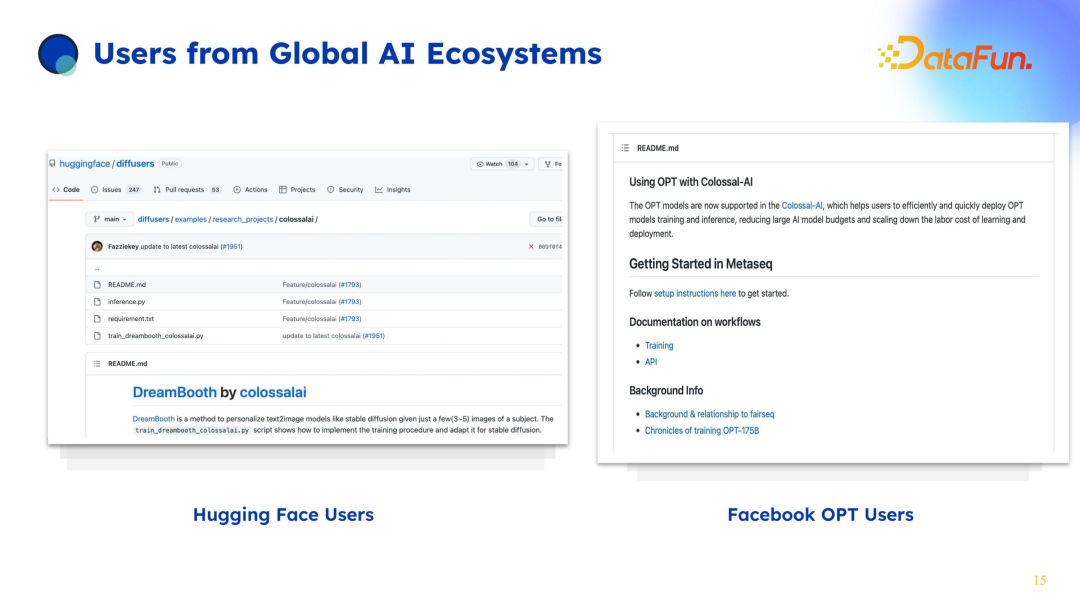Open the main branch dropdown

click(110, 219)
